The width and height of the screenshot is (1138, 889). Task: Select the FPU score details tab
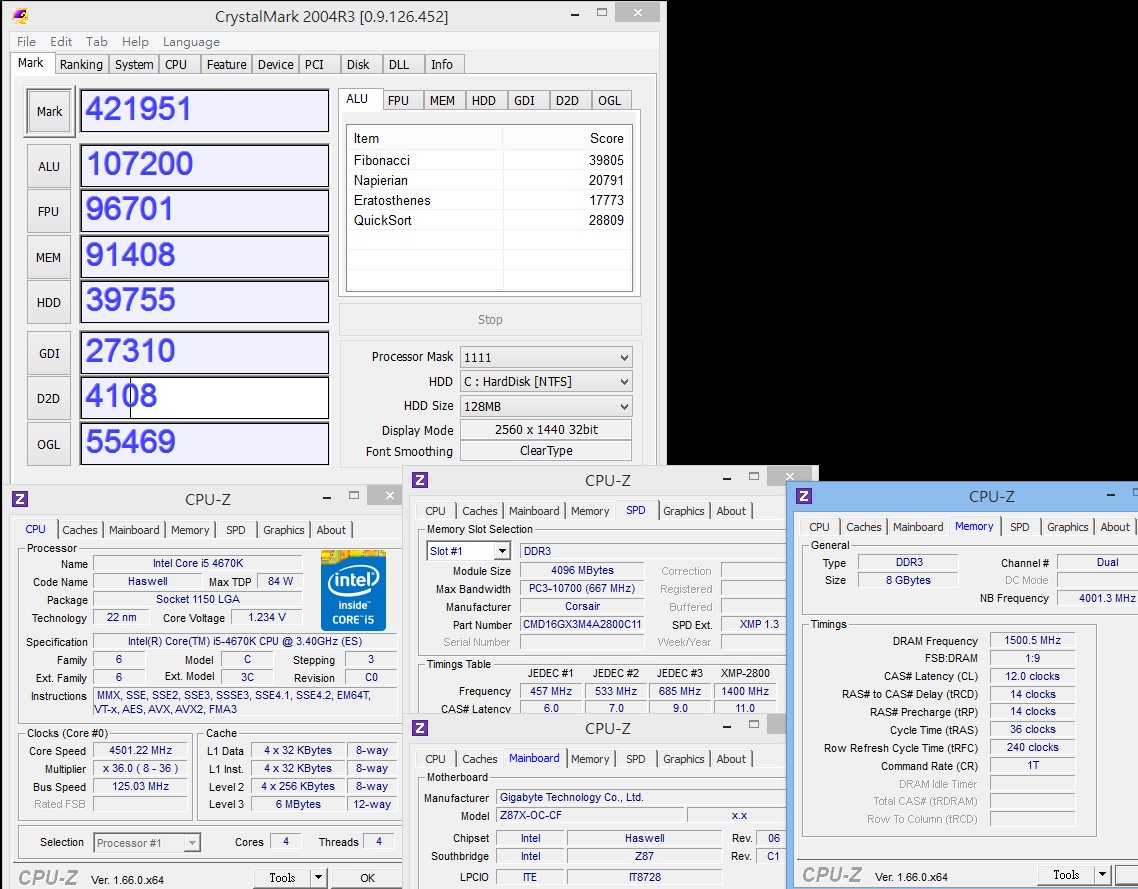tap(398, 100)
